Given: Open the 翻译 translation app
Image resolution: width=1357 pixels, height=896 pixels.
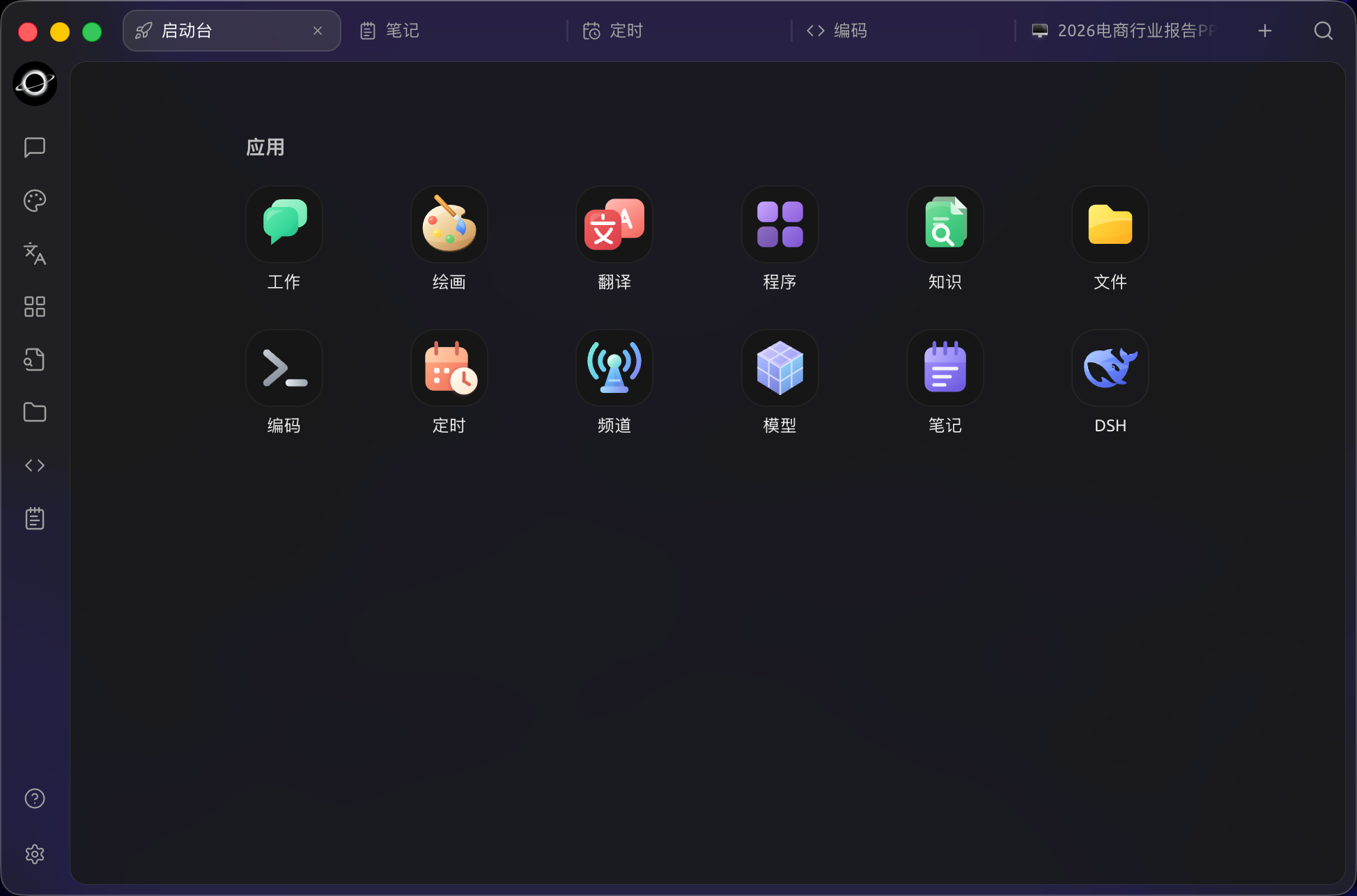Looking at the screenshot, I should coord(614,224).
